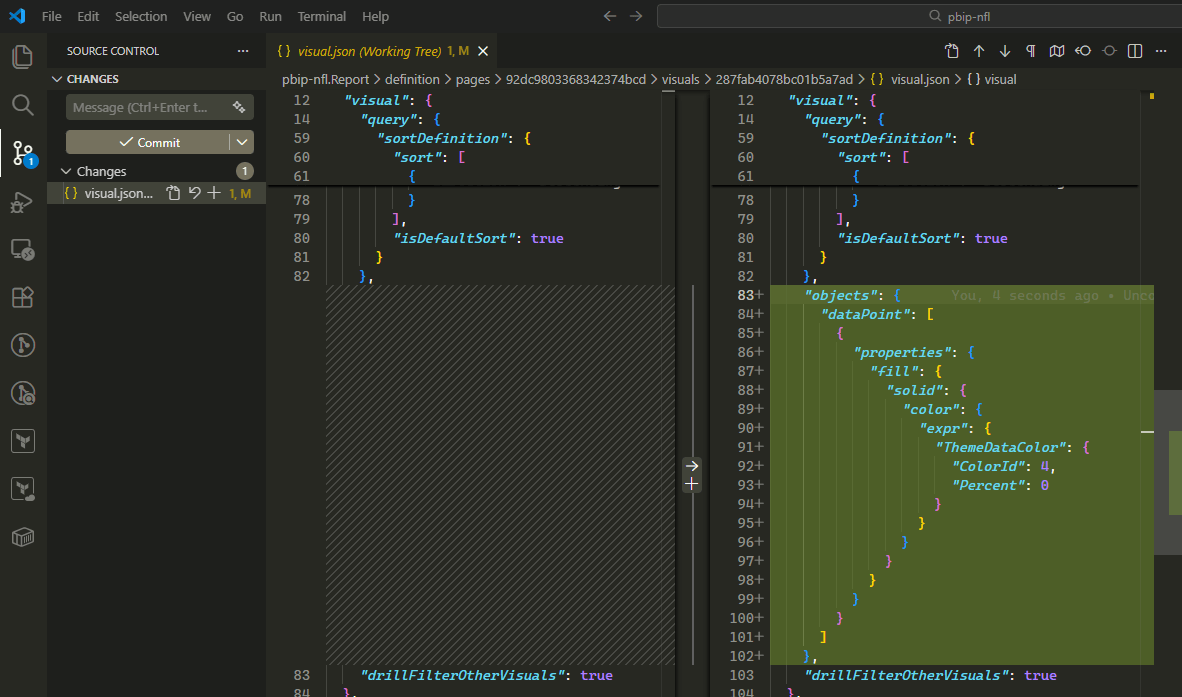The width and height of the screenshot is (1182, 697).
Task: Open the Search view in activity bar
Action: click(x=22, y=105)
